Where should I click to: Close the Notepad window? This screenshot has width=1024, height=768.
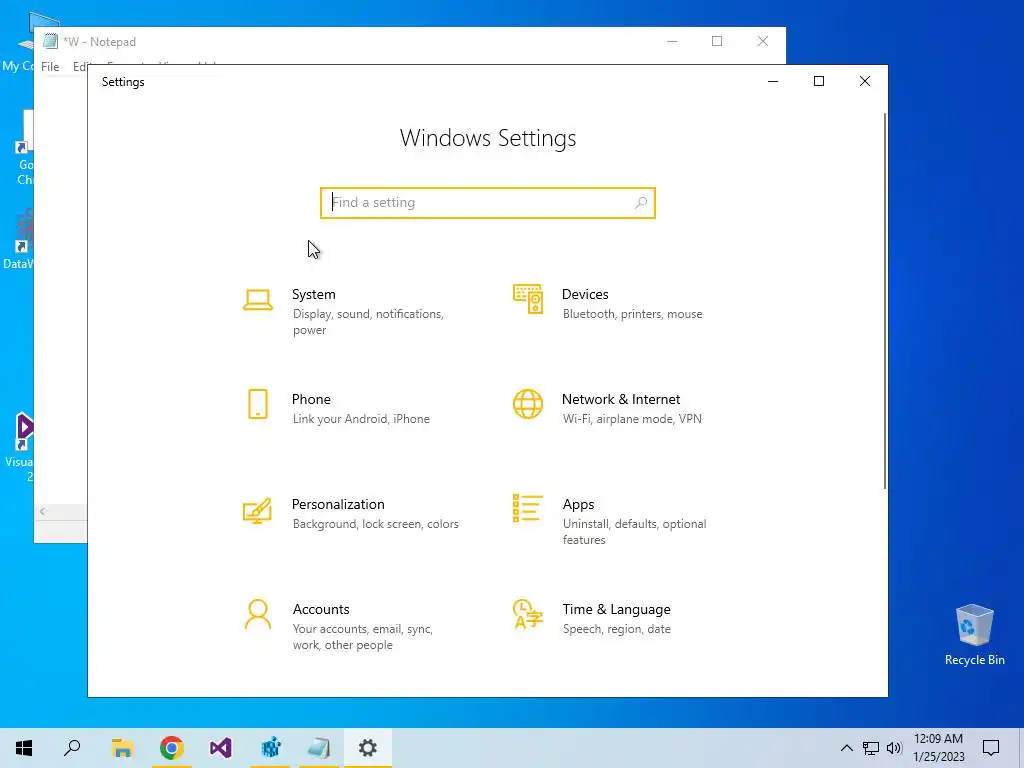click(763, 41)
